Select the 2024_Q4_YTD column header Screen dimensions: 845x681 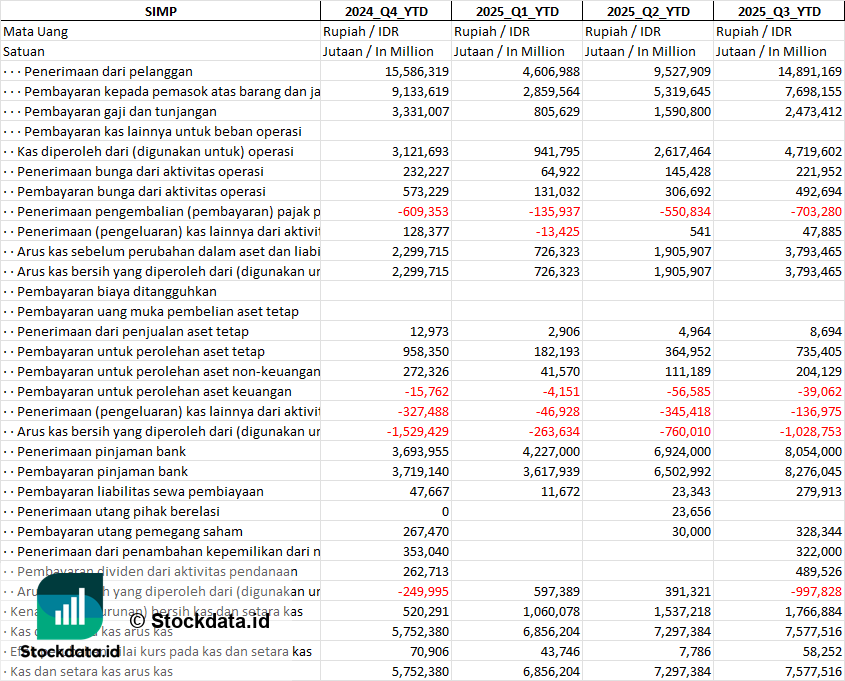pyautogui.click(x=386, y=11)
